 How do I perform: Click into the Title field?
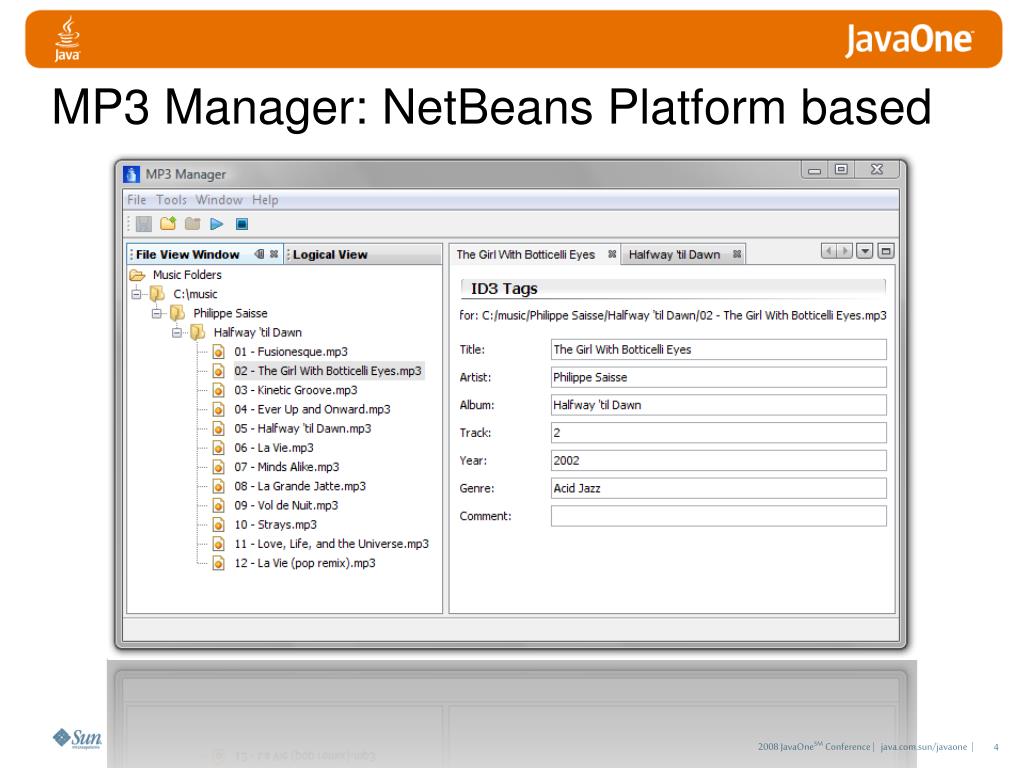click(718, 349)
